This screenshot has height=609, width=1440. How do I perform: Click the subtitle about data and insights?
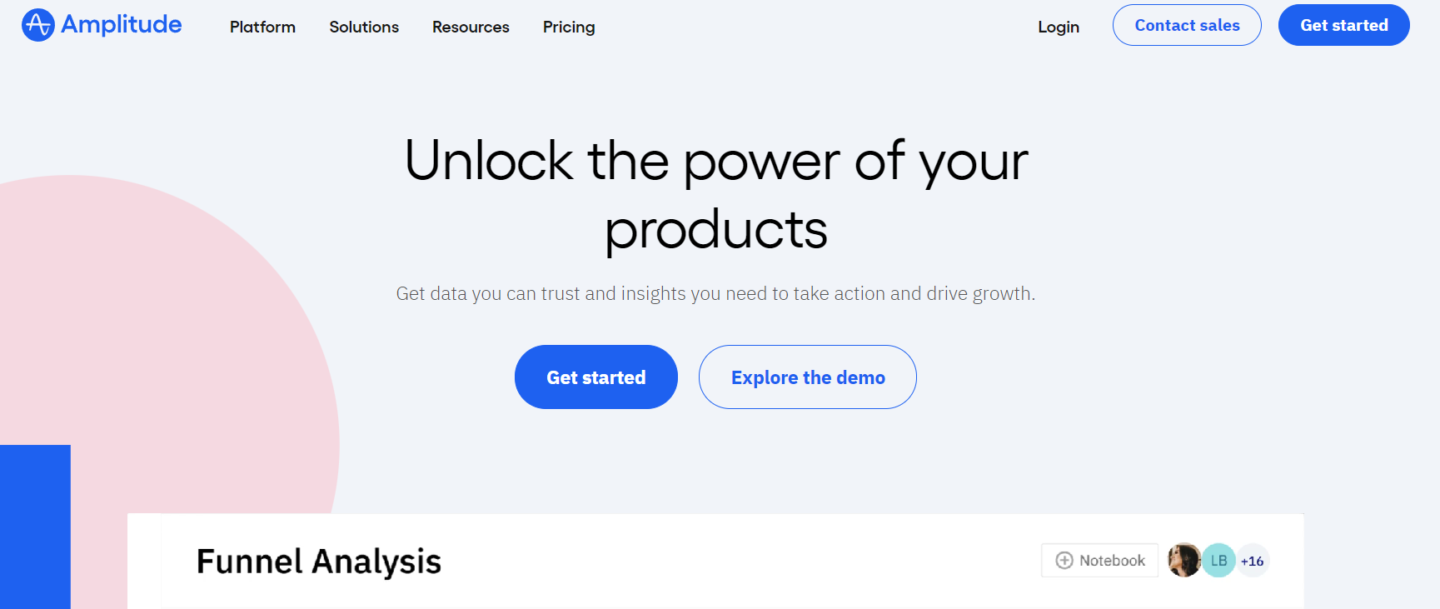715,293
